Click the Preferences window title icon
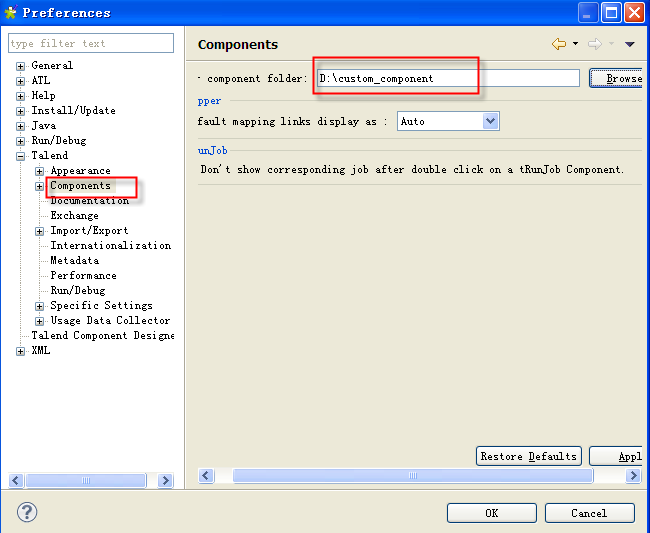 tap(11, 12)
